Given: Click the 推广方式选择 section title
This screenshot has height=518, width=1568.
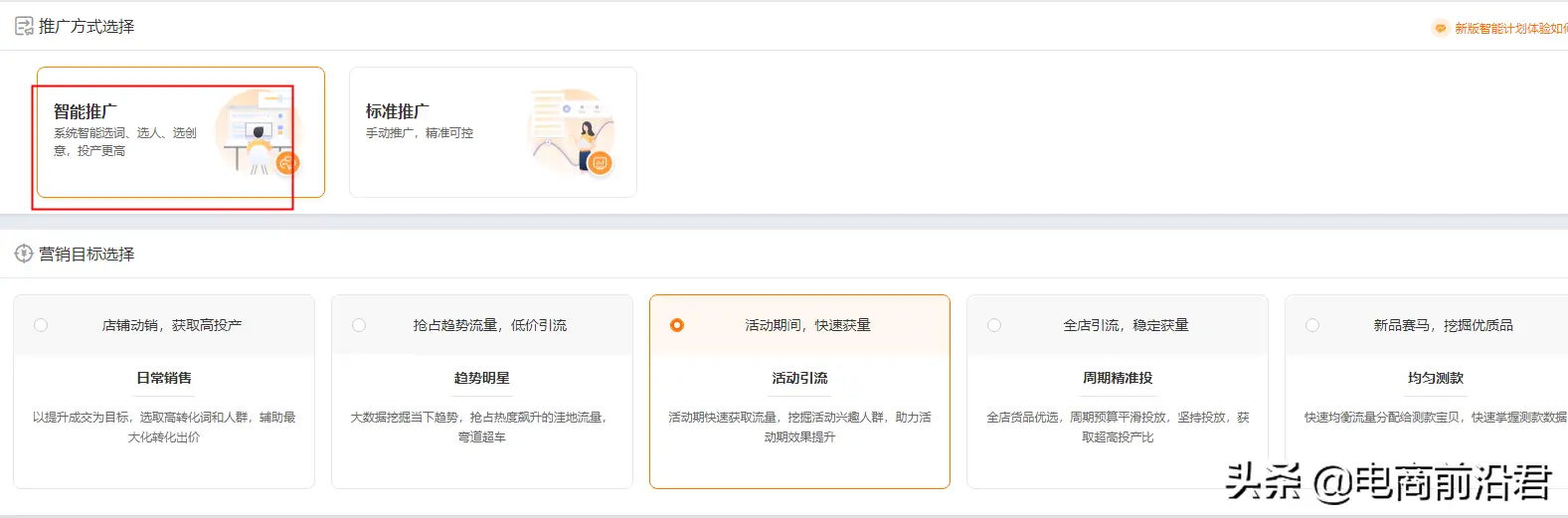Looking at the screenshot, I should [x=87, y=27].
